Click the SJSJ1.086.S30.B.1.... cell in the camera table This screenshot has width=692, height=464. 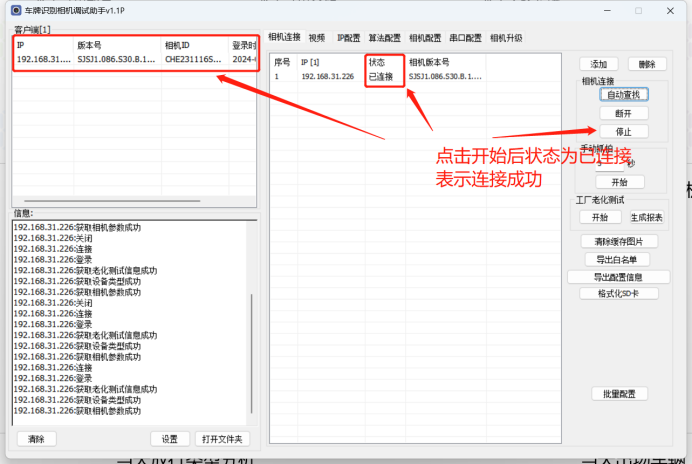(445, 76)
